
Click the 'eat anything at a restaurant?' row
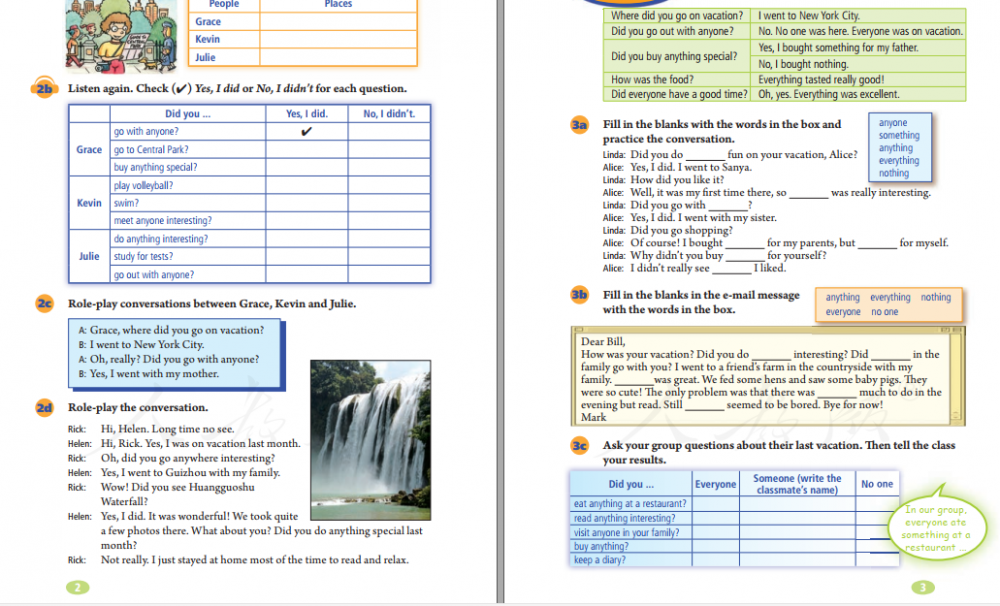point(734,504)
